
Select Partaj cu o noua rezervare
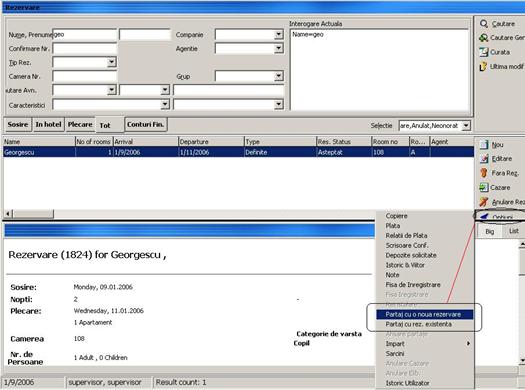[x=424, y=314]
